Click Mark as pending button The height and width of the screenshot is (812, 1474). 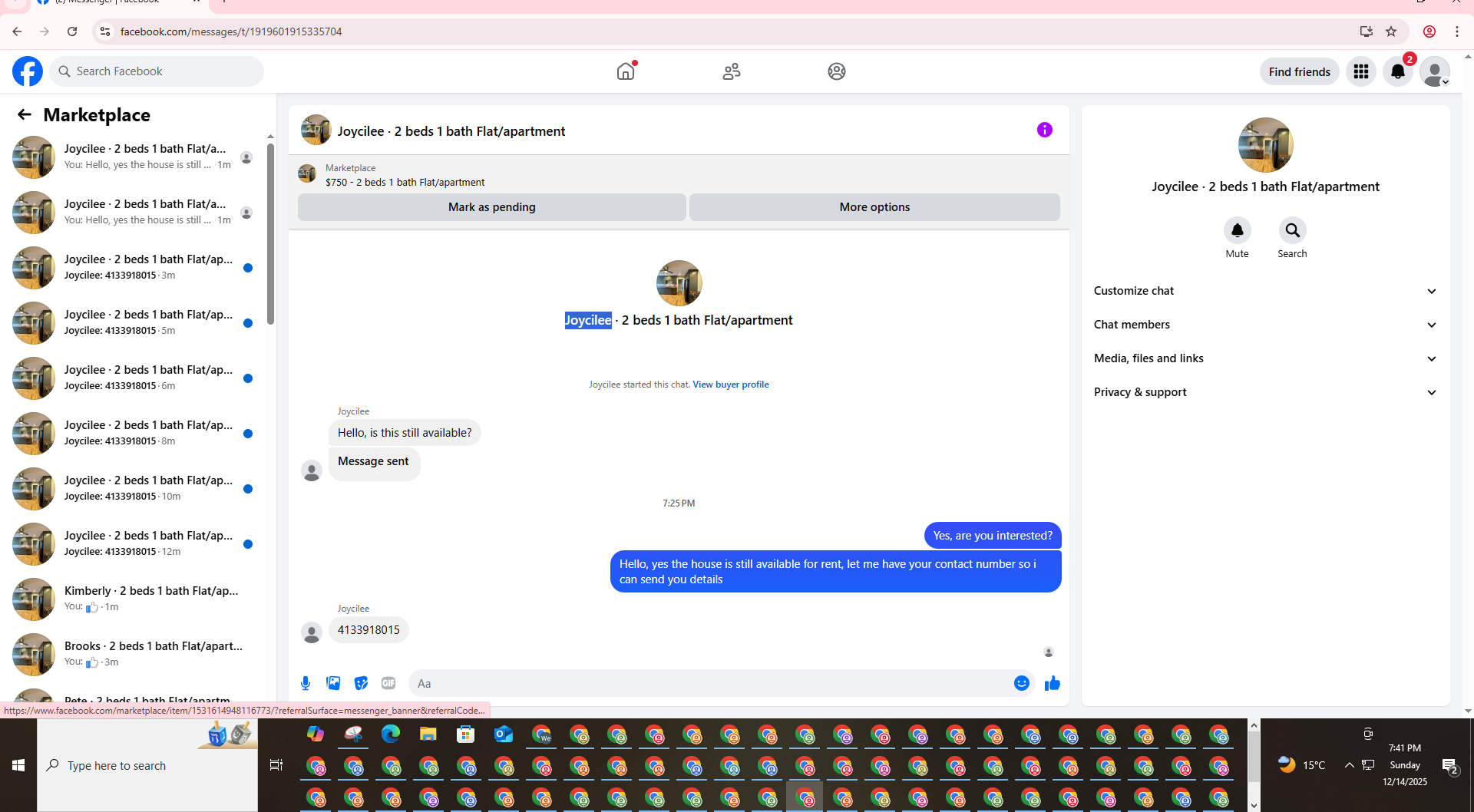click(x=491, y=207)
